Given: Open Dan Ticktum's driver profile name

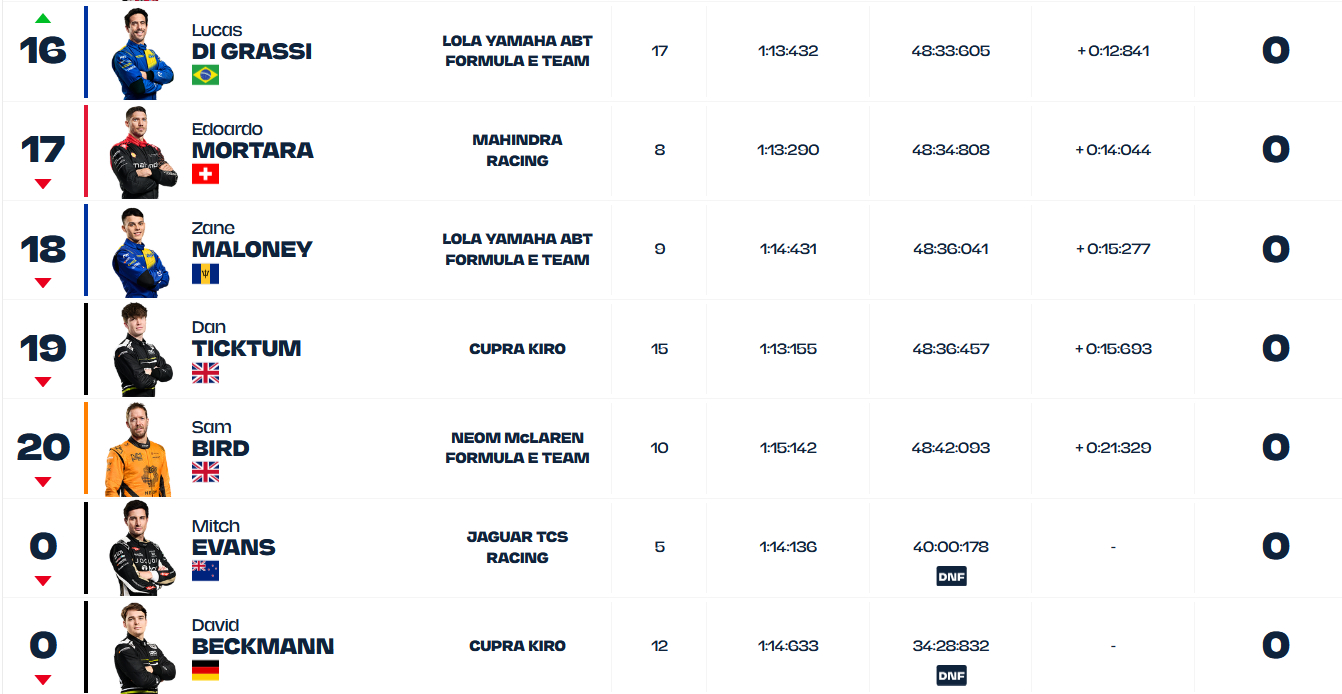Looking at the screenshot, I should click(x=246, y=348).
